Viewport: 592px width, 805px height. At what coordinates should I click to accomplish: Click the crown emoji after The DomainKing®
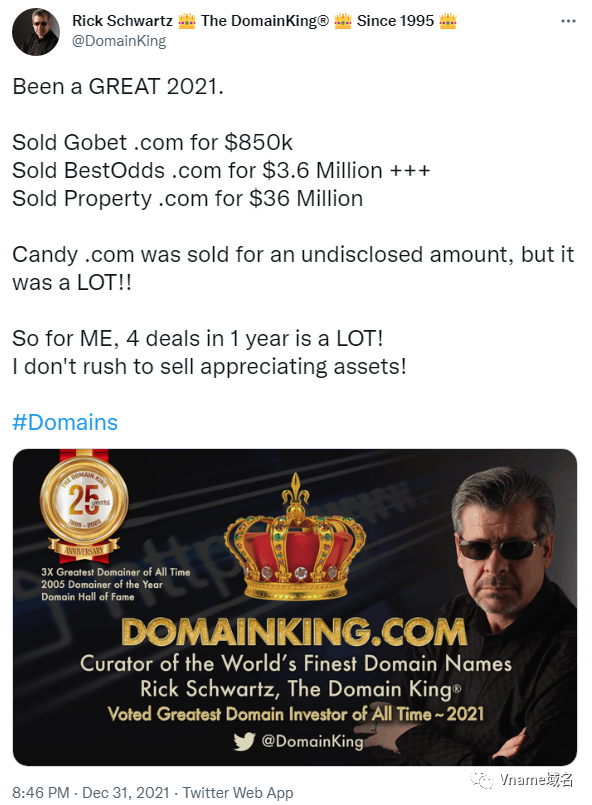click(342, 21)
